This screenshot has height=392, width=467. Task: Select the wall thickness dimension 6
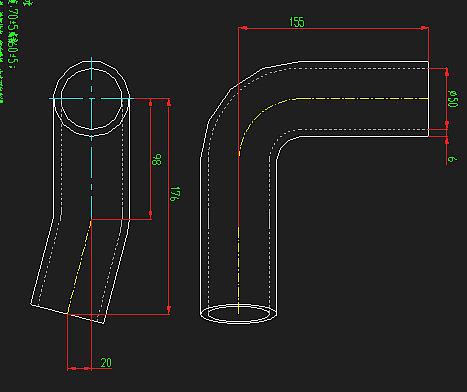click(452, 159)
